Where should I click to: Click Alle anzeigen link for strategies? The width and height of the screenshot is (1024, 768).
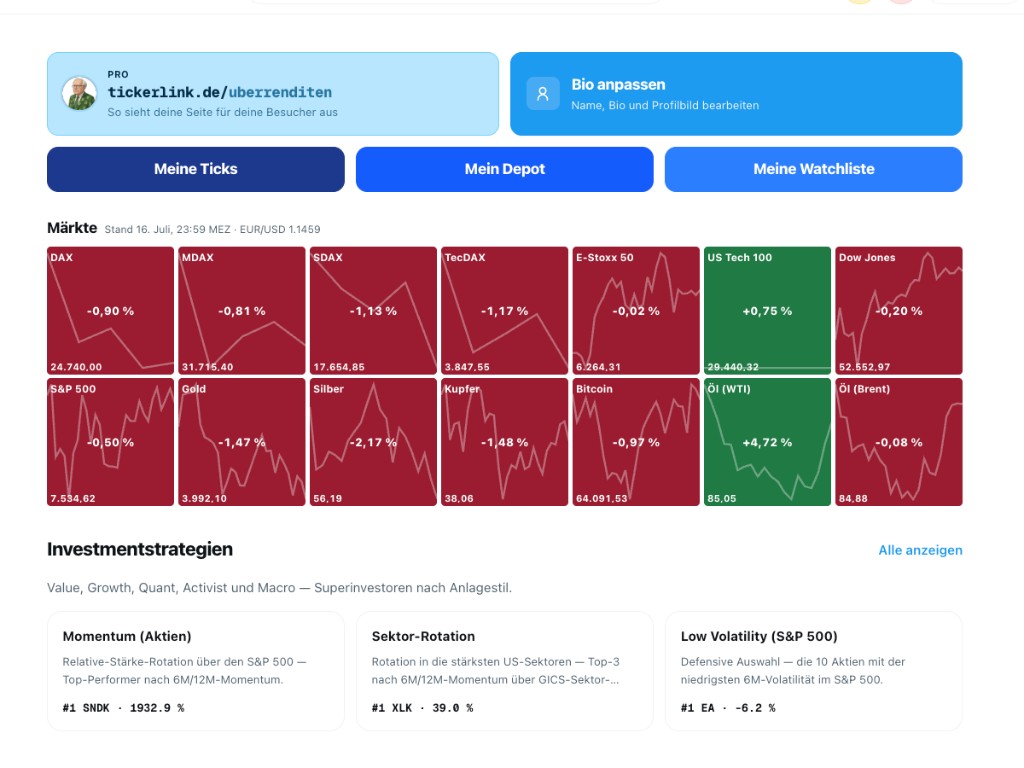point(920,550)
